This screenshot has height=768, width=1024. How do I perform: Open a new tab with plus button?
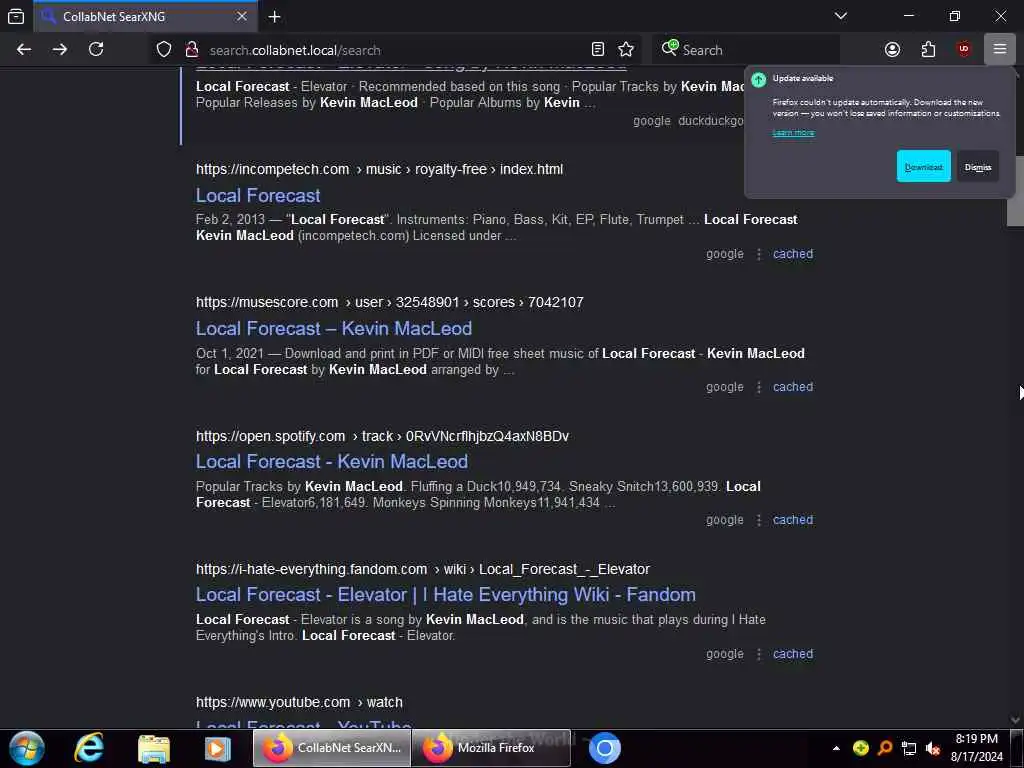(275, 16)
